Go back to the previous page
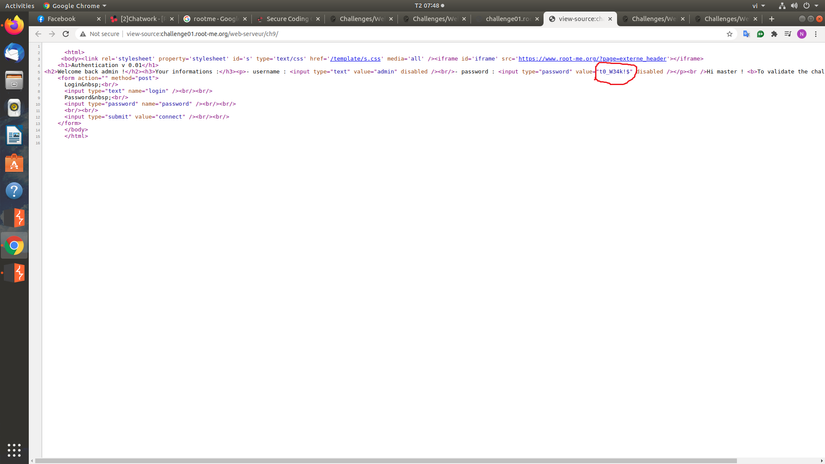The width and height of the screenshot is (825, 464). click(x=38, y=34)
